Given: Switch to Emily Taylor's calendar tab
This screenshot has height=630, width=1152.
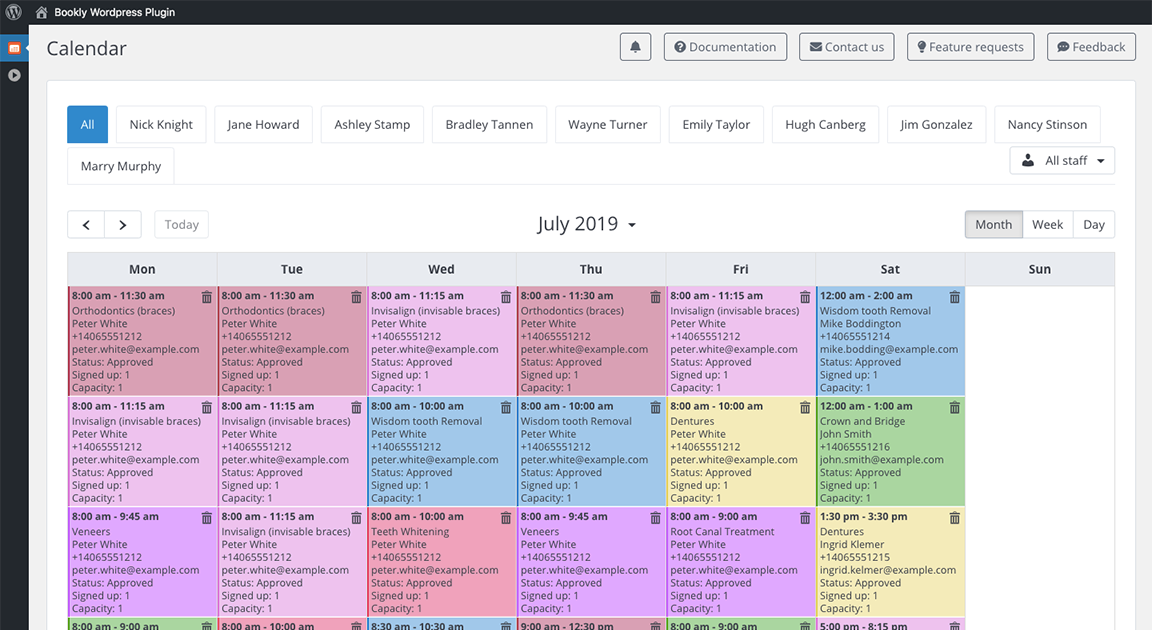Looking at the screenshot, I should point(716,124).
